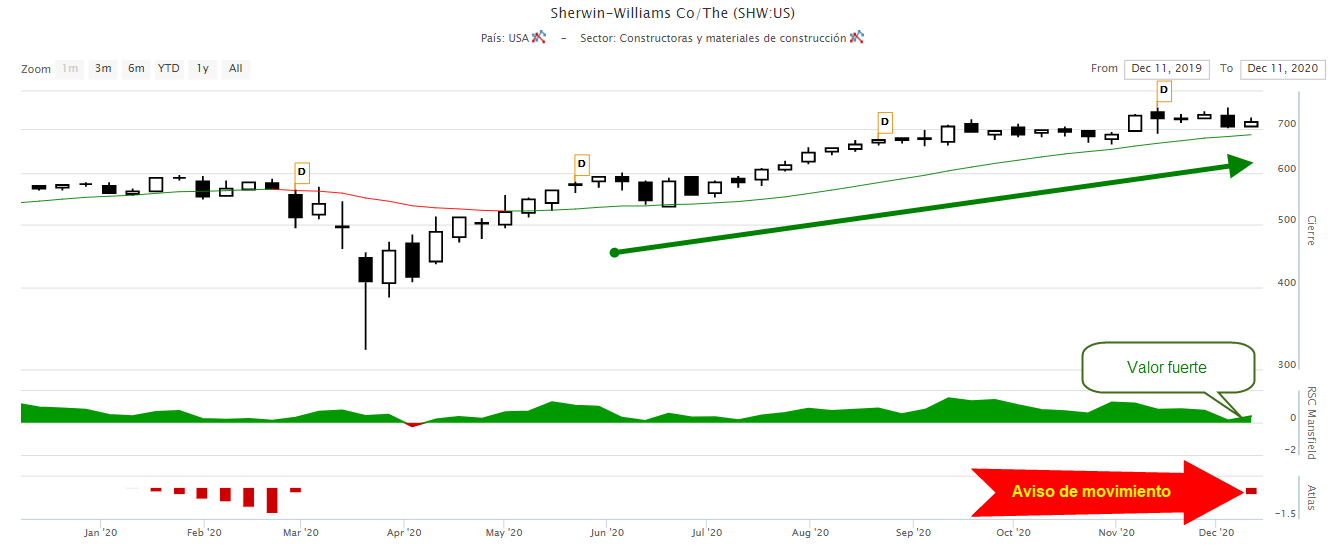Select the All zoom range

click(235, 69)
